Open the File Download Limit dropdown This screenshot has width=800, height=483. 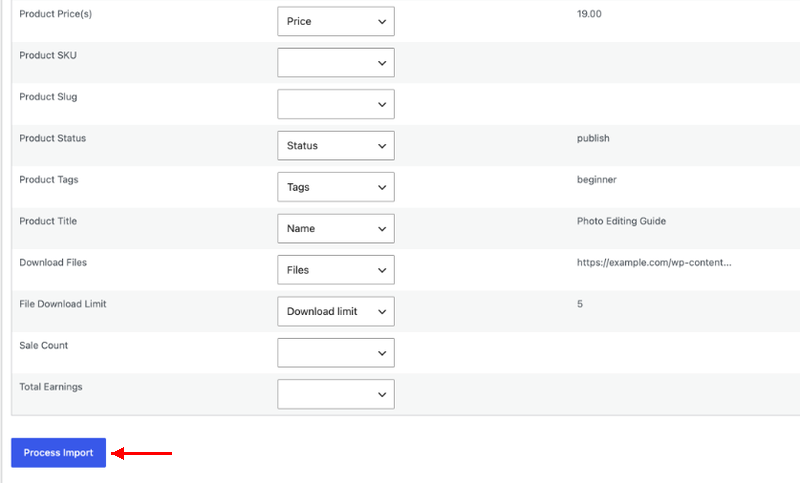[336, 312]
